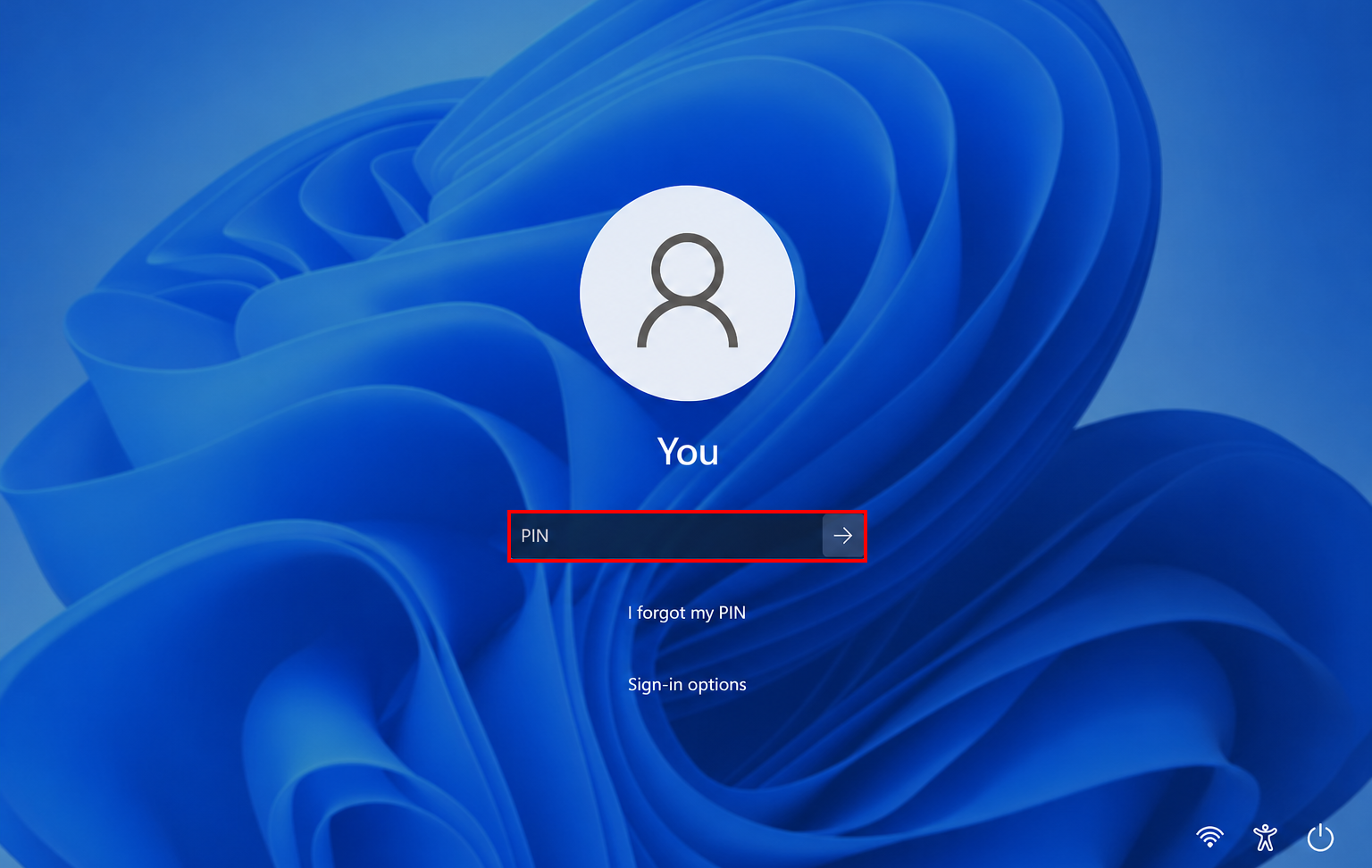The height and width of the screenshot is (868, 1372).
Task: Open the "I forgot my PIN" link
Action: 687,613
